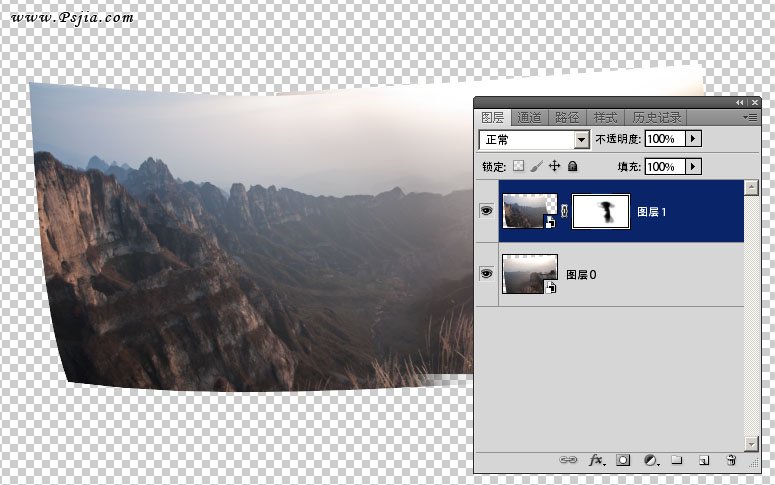Viewport: 775px width, 485px height.
Task: Click the smart object badge on 图层 0
Action: 551,288
